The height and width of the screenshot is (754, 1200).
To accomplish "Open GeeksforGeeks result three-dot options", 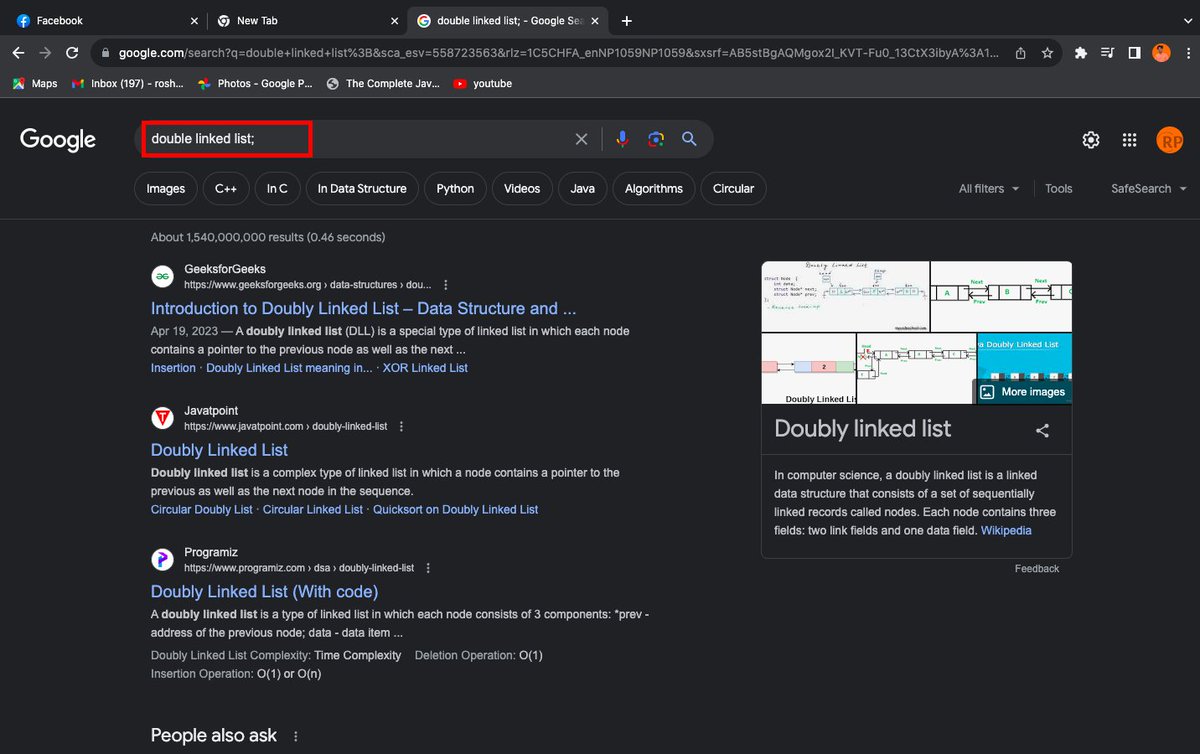I will [446, 285].
